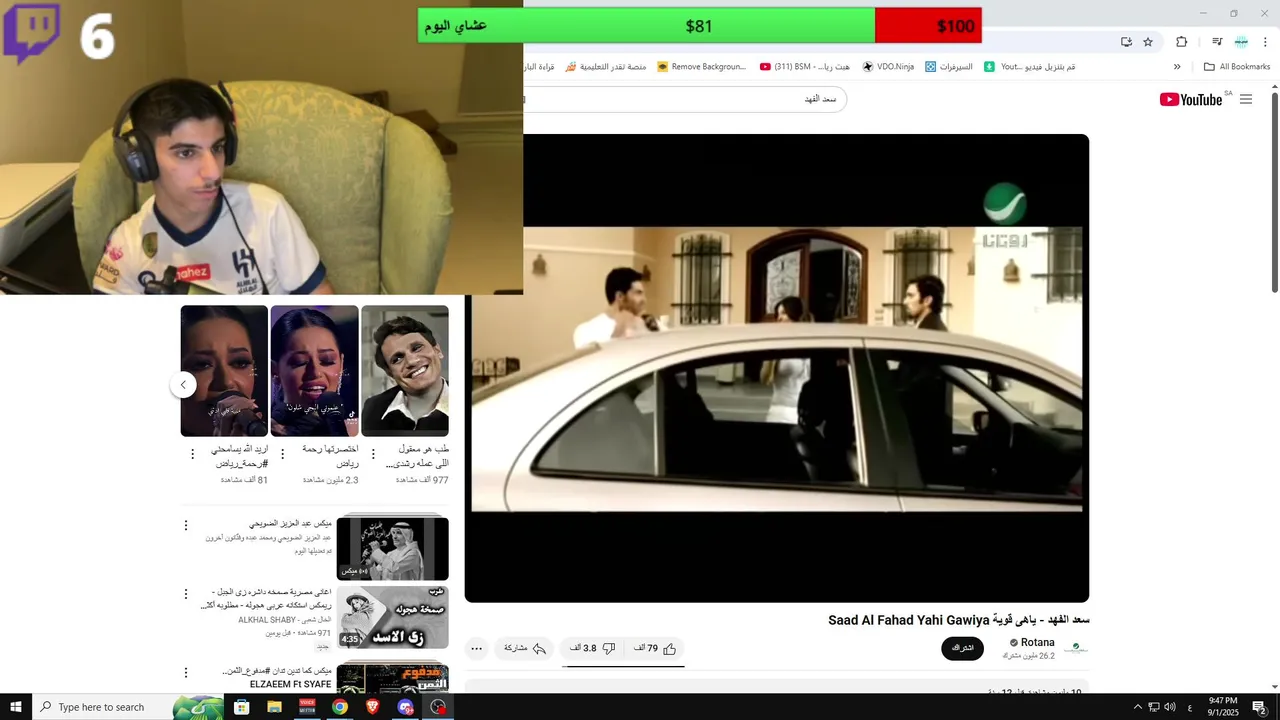1280x720 pixels.
Task: Open volume control in system tray
Action: click(1170, 706)
